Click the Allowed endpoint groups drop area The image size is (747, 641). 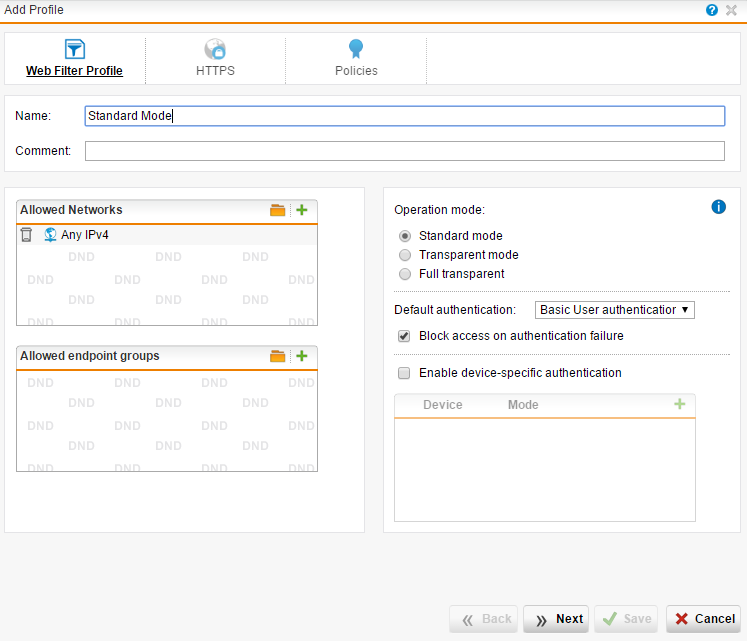click(167, 421)
